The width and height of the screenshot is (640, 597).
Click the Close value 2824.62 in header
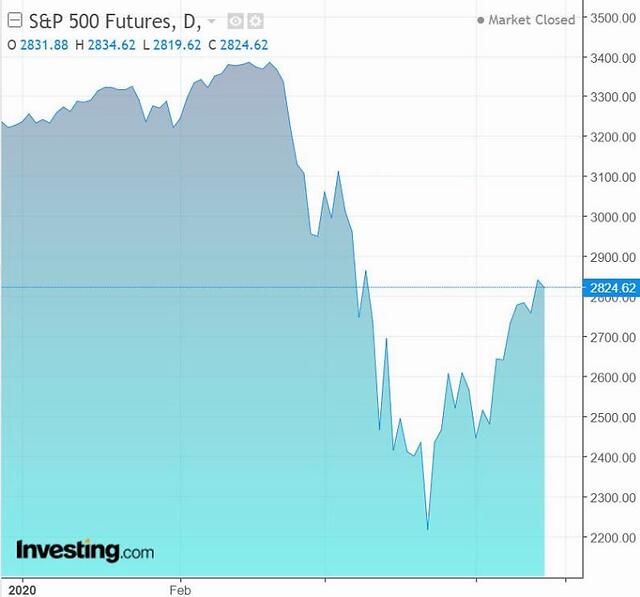coord(244,45)
